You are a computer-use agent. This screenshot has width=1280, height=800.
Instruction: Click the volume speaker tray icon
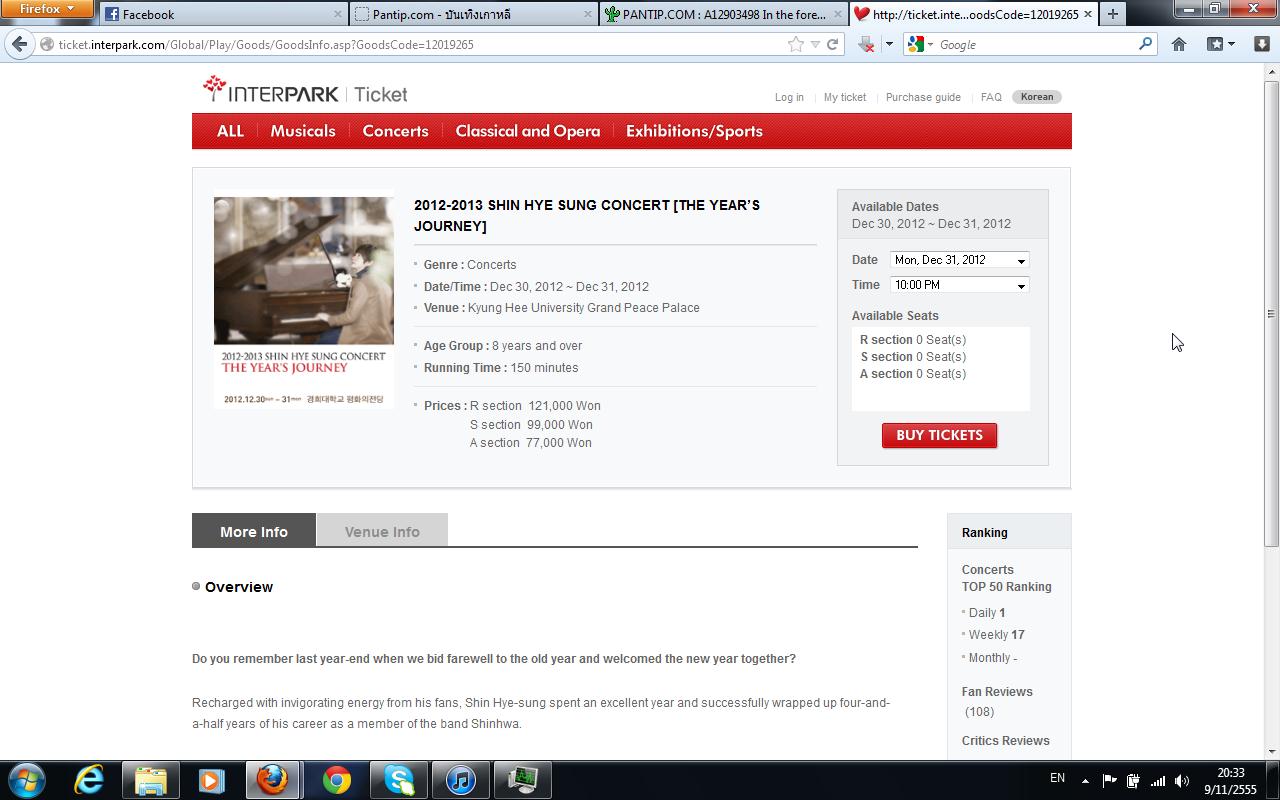pos(1182,780)
